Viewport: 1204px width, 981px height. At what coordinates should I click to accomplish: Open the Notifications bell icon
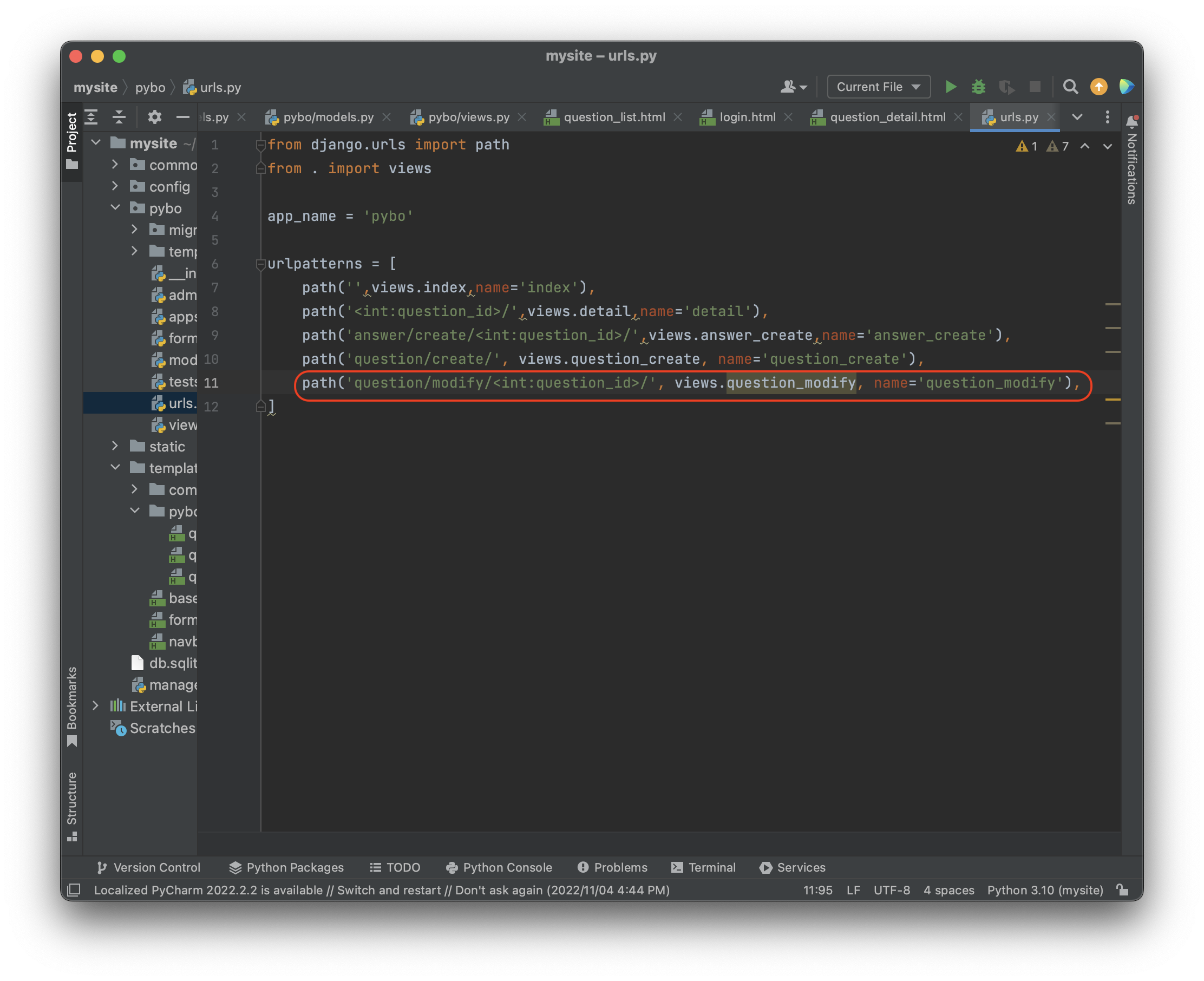tap(1131, 121)
